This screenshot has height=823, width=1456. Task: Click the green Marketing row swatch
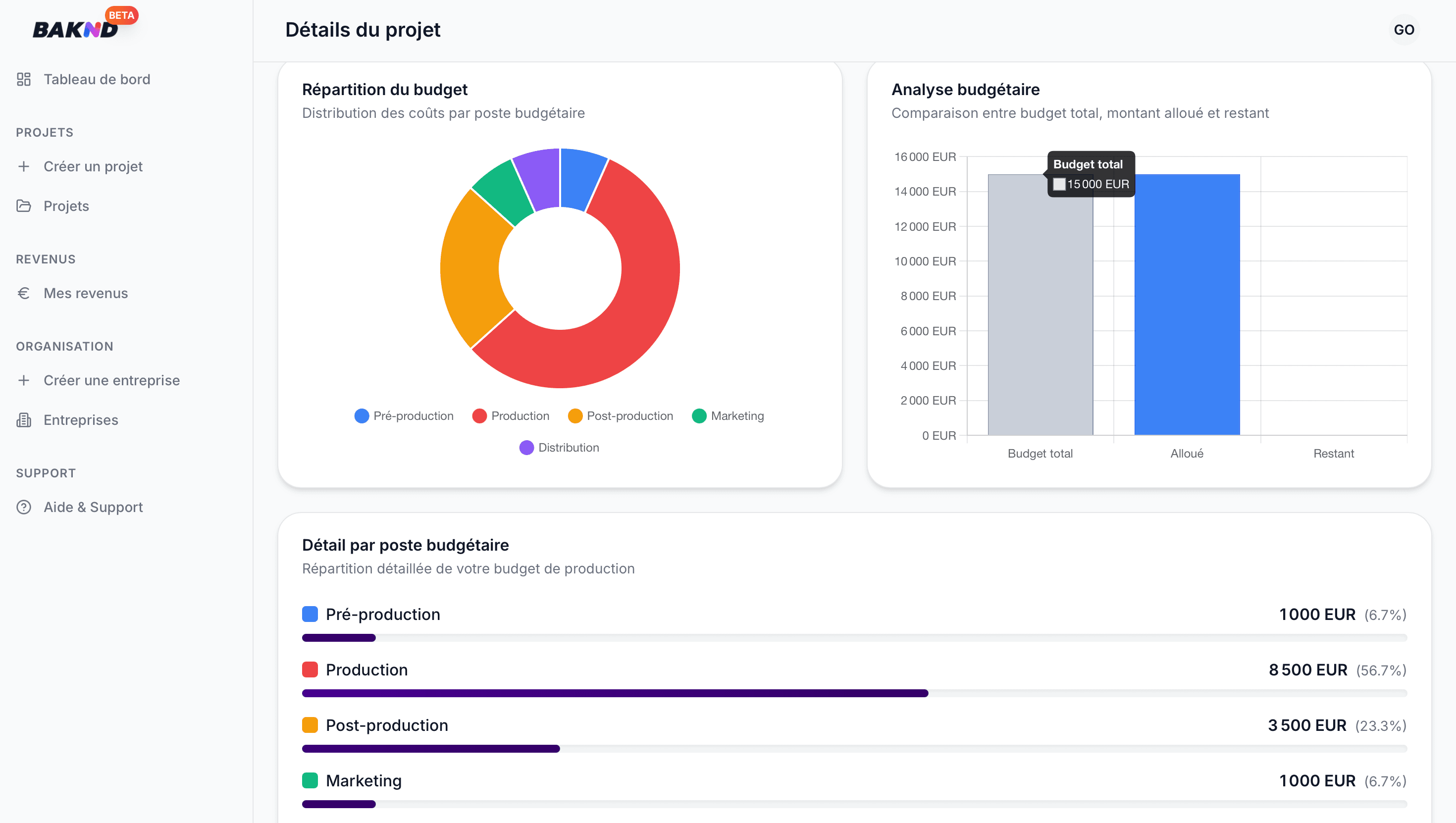pyautogui.click(x=310, y=780)
